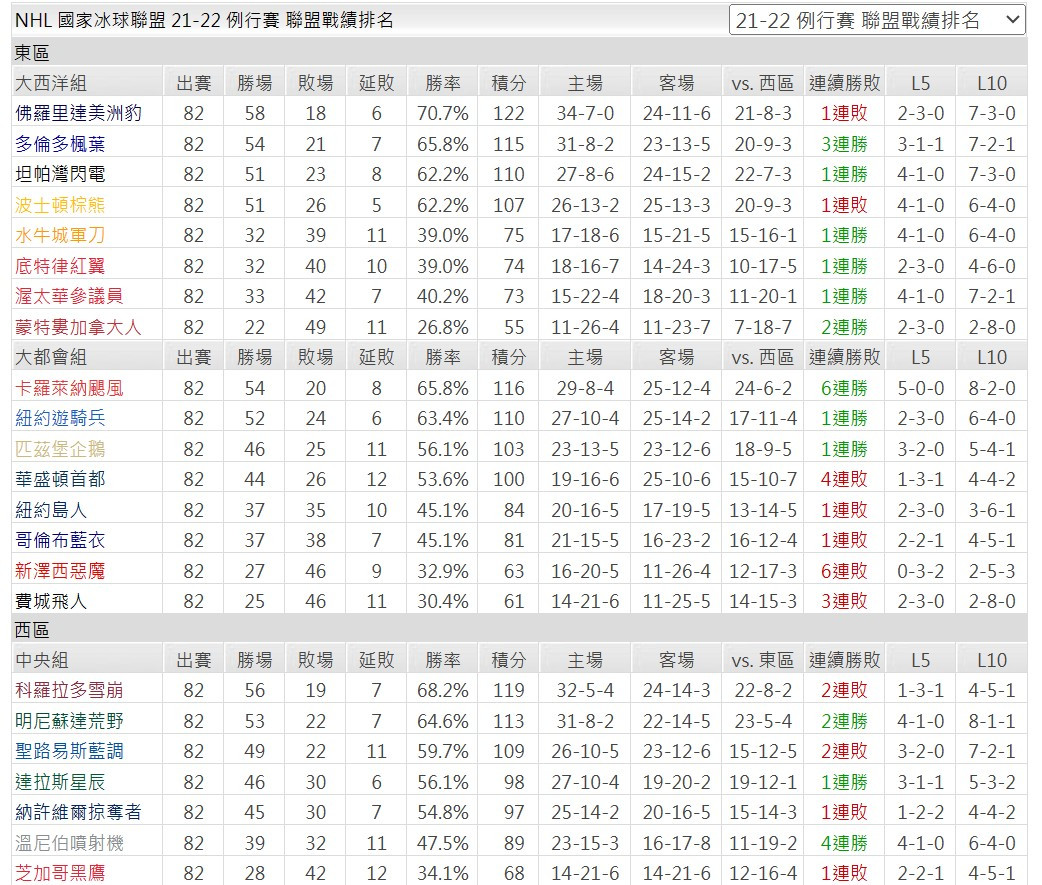Open the 費城飛人 team link
Screen dimensions: 1042x885
click(51, 601)
